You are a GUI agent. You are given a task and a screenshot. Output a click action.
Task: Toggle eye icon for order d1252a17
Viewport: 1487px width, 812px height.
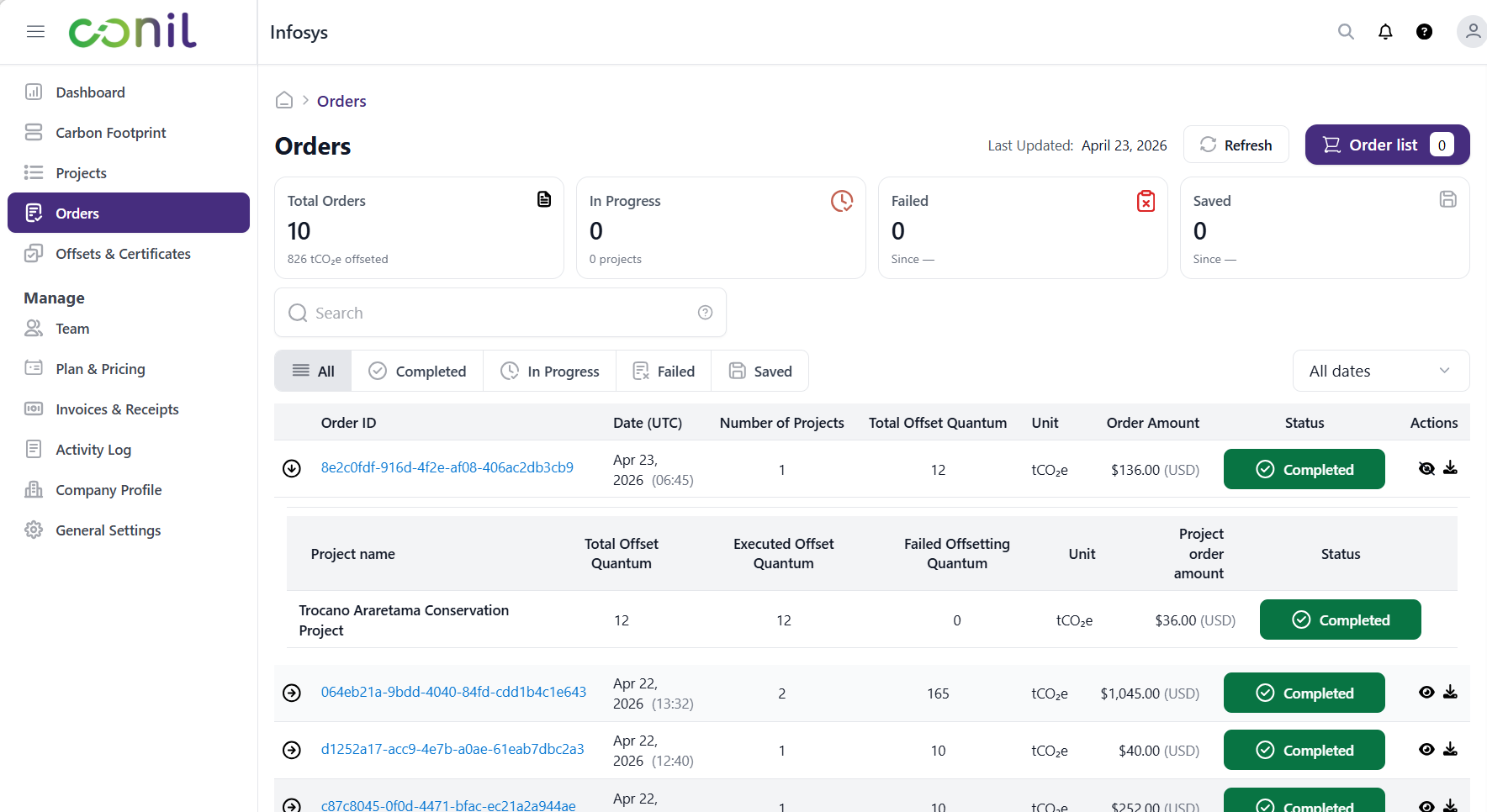(1426, 749)
